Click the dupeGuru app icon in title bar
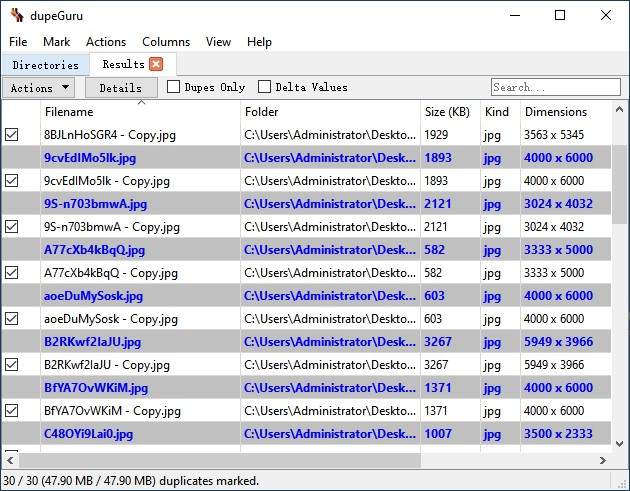Screen dimensions: 630x491 pyautogui.click(x=16, y=15)
